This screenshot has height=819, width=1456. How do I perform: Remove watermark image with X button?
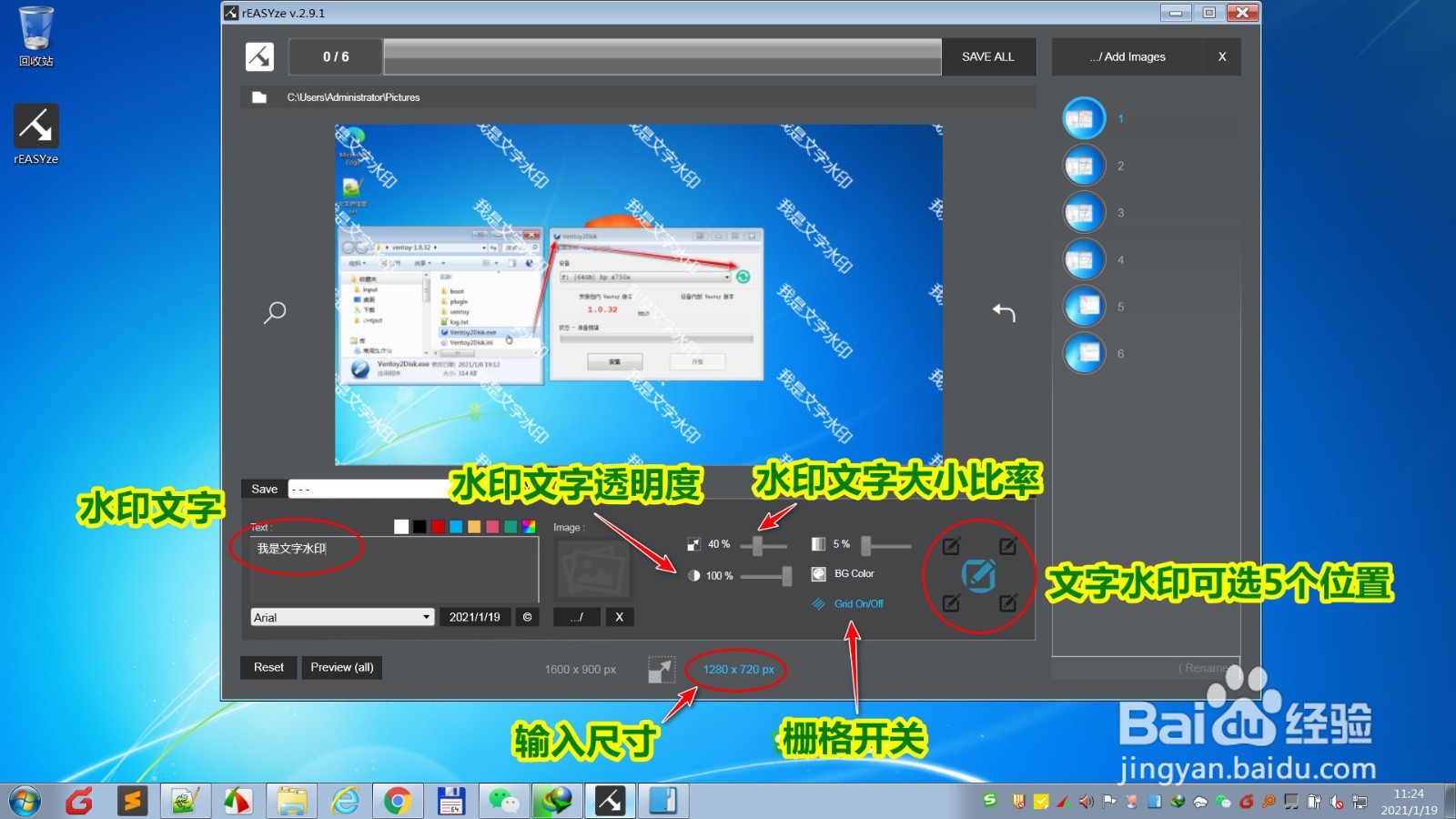[619, 617]
